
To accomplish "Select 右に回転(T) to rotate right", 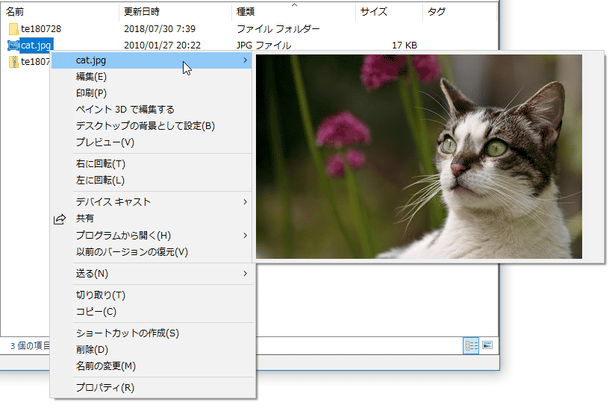I will [x=151, y=164].
